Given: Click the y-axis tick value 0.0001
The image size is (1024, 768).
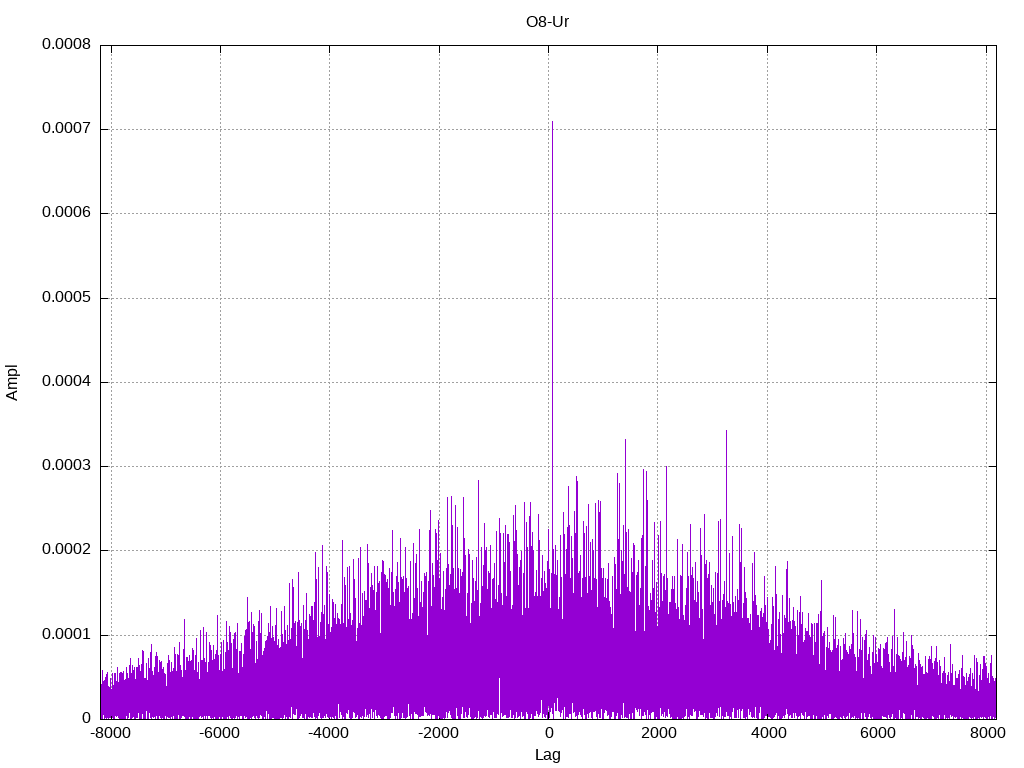Looking at the screenshot, I should pos(66,635).
